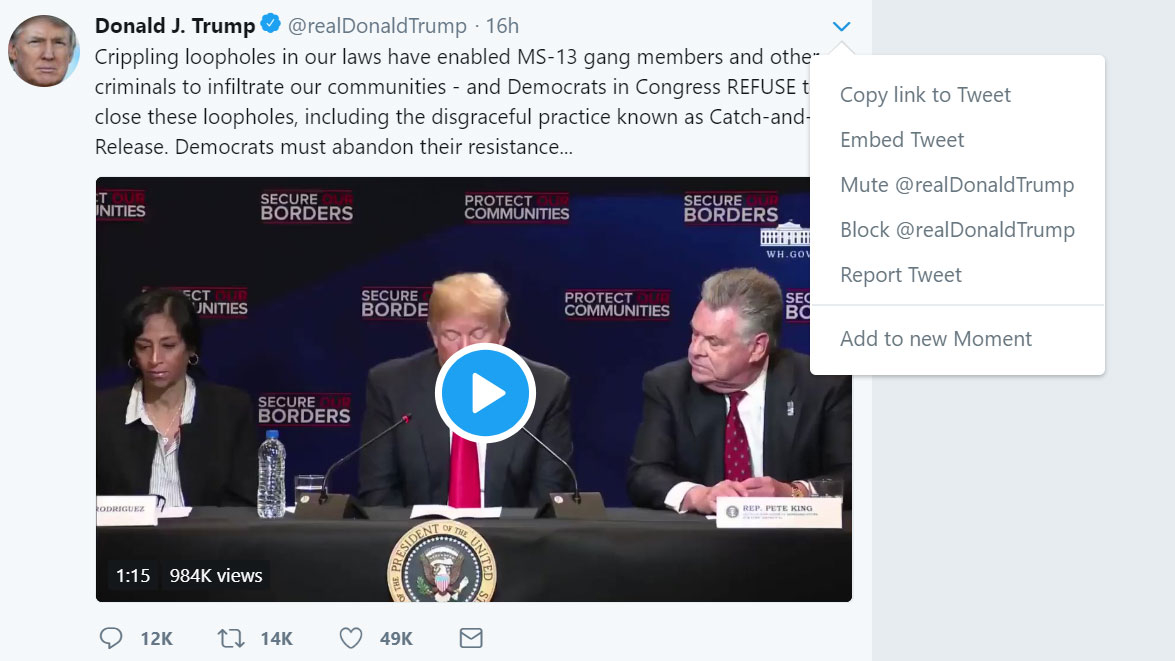
Task: Open the profile avatar photo
Action: pyautogui.click(x=44, y=51)
